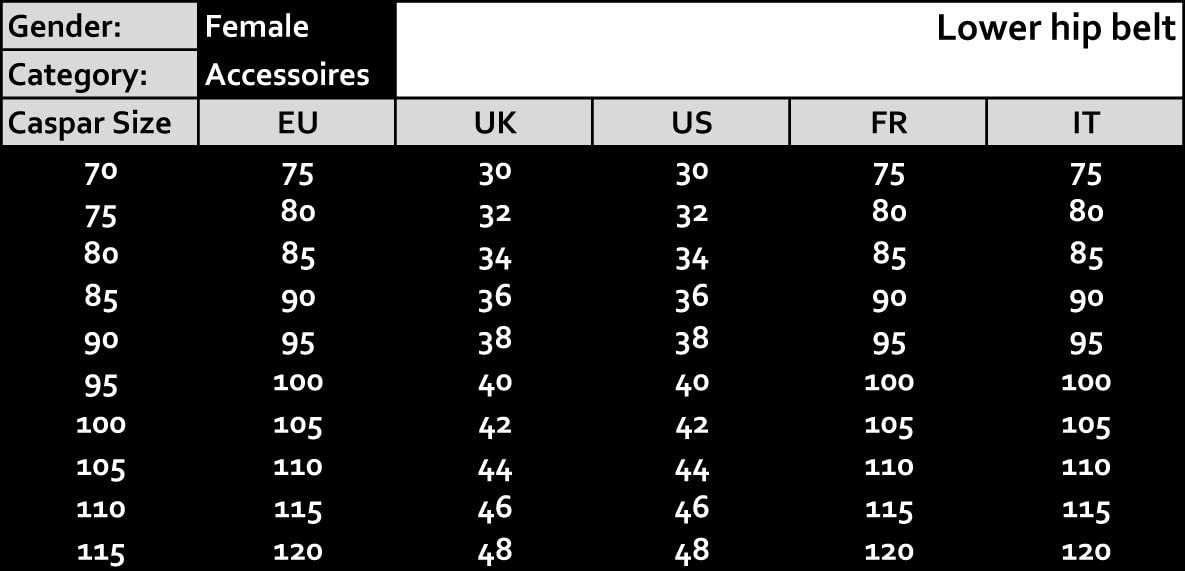Select US size 36 cell
This screenshot has width=1185, height=571.
[x=692, y=297]
